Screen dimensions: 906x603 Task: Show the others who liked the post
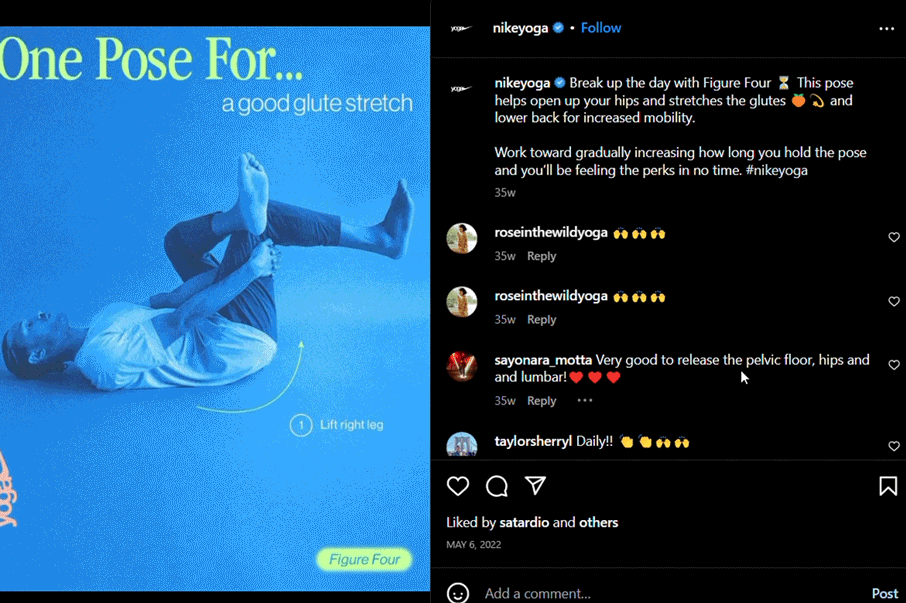click(x=599, y=522)
